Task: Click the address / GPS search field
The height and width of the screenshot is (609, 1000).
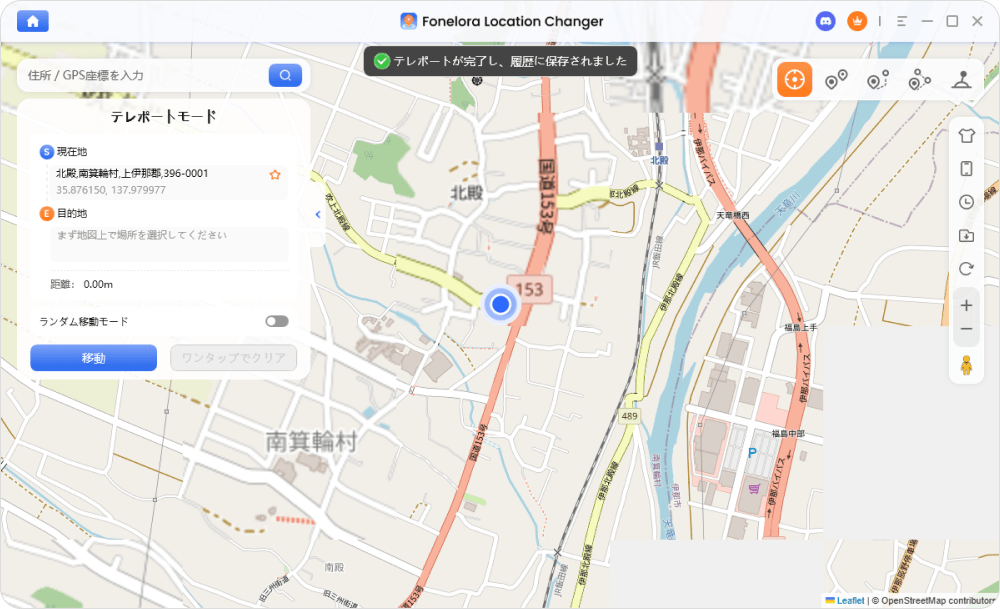Action: tap(145, 75)
